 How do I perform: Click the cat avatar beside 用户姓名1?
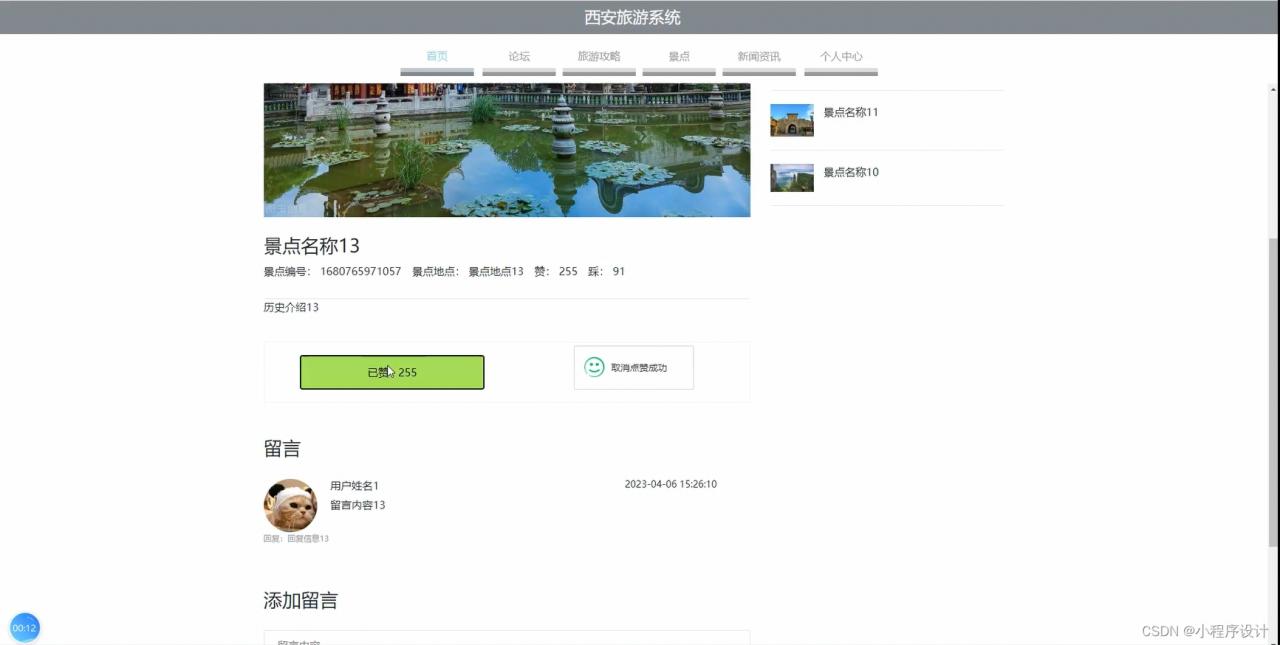click(x=290, y=505)
